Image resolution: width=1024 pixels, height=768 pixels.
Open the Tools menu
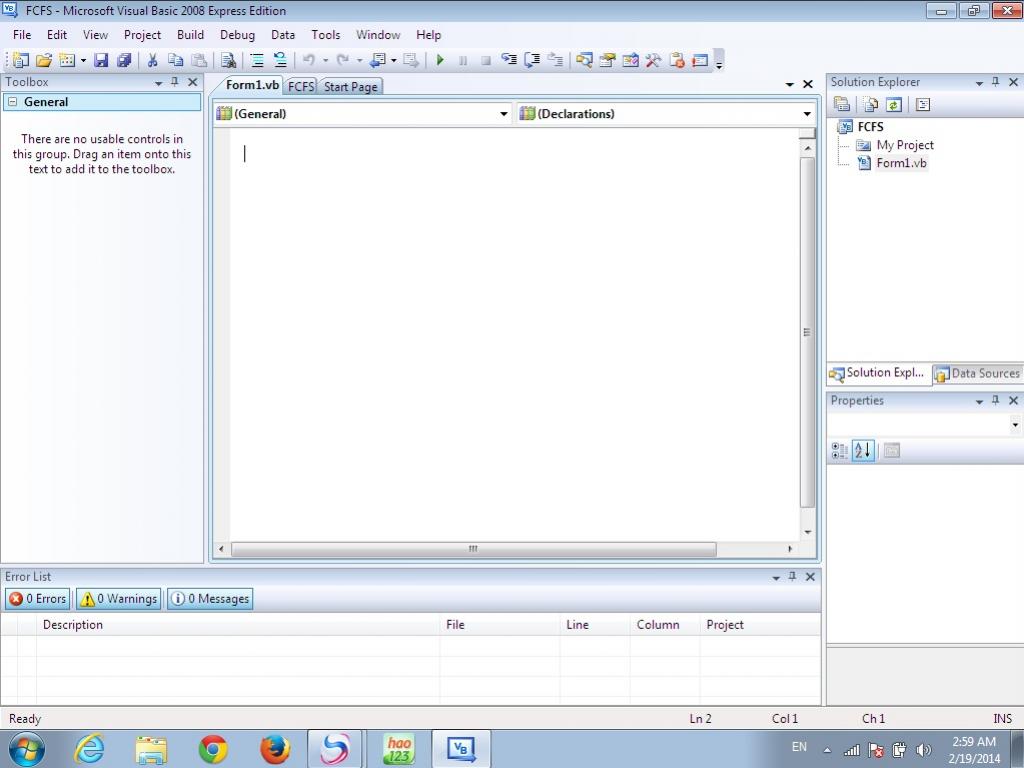point(325,35)
